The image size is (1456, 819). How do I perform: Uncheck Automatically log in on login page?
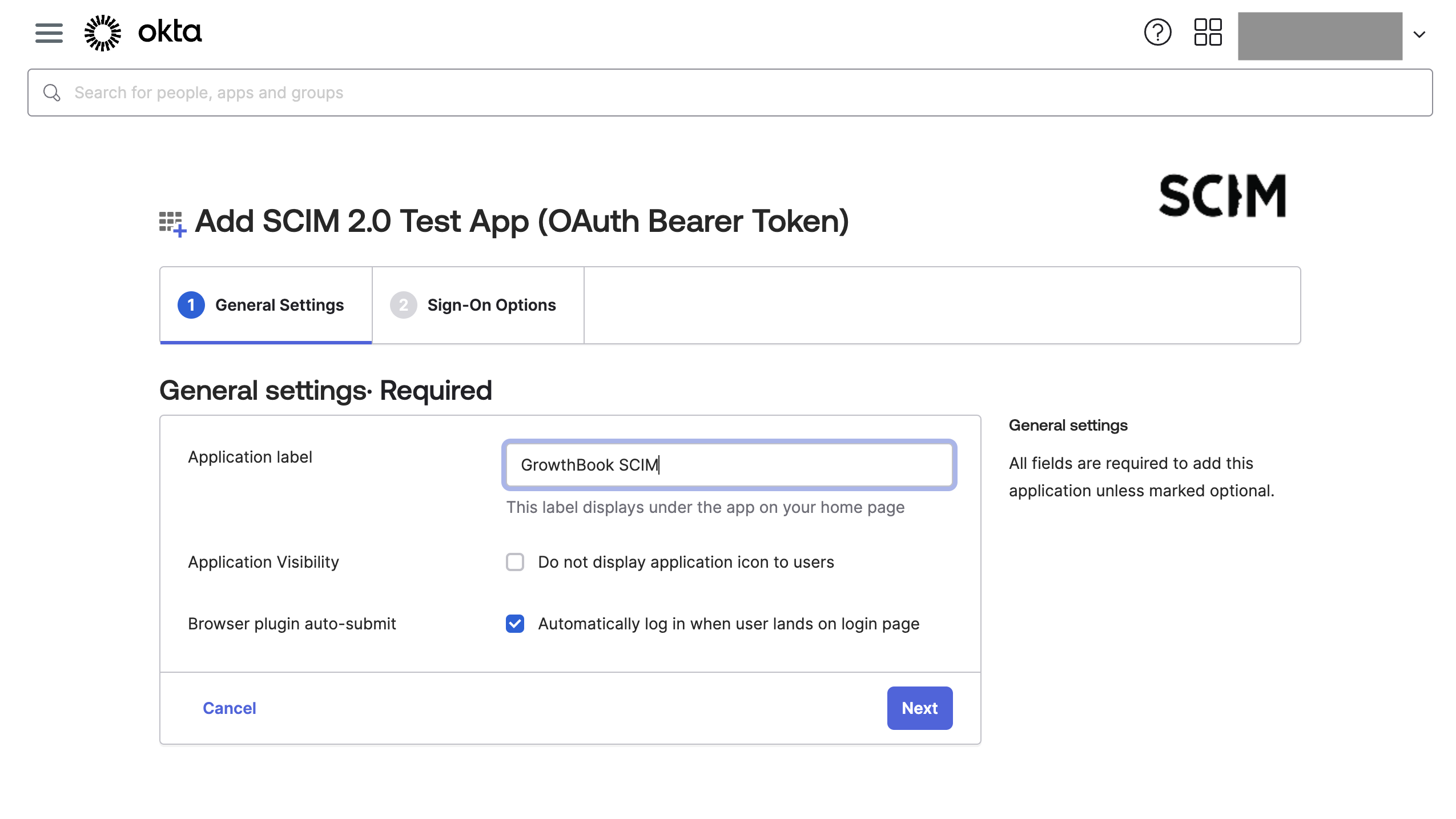(x=514, y=624)
